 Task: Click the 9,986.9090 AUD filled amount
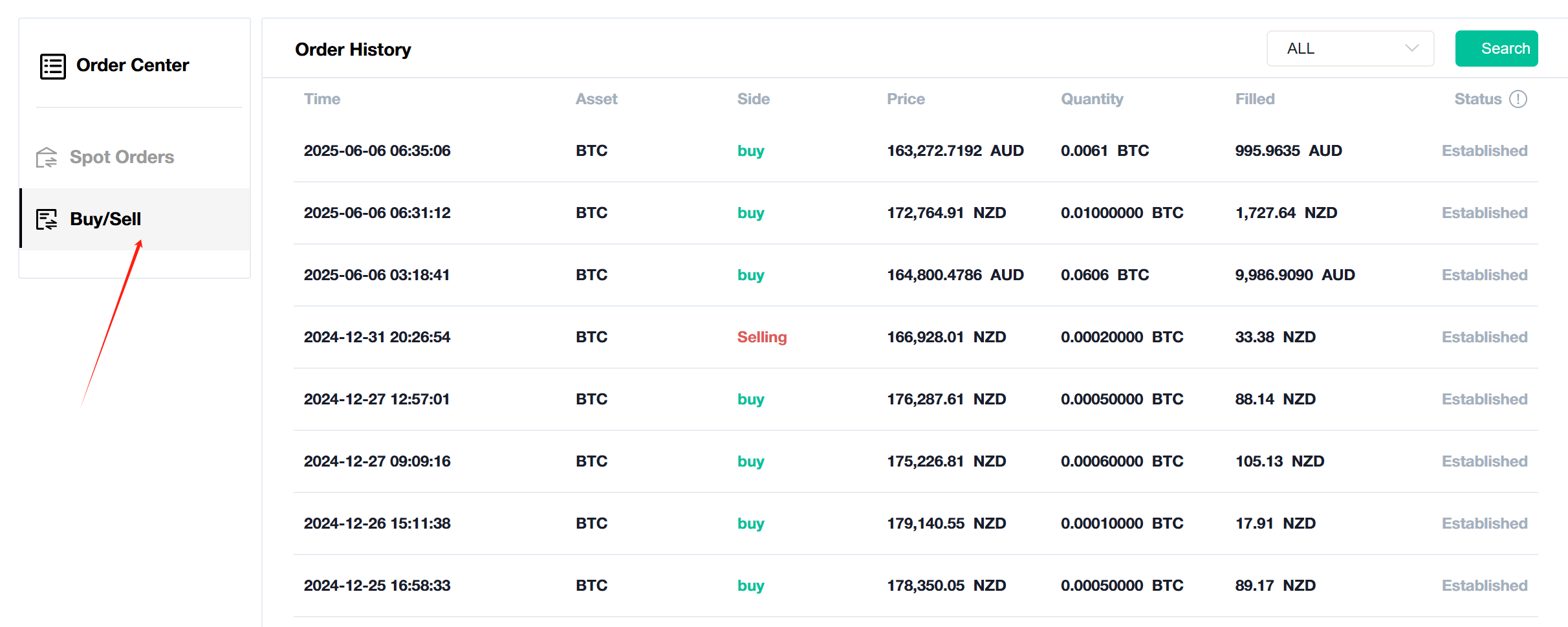(1294, 275)
